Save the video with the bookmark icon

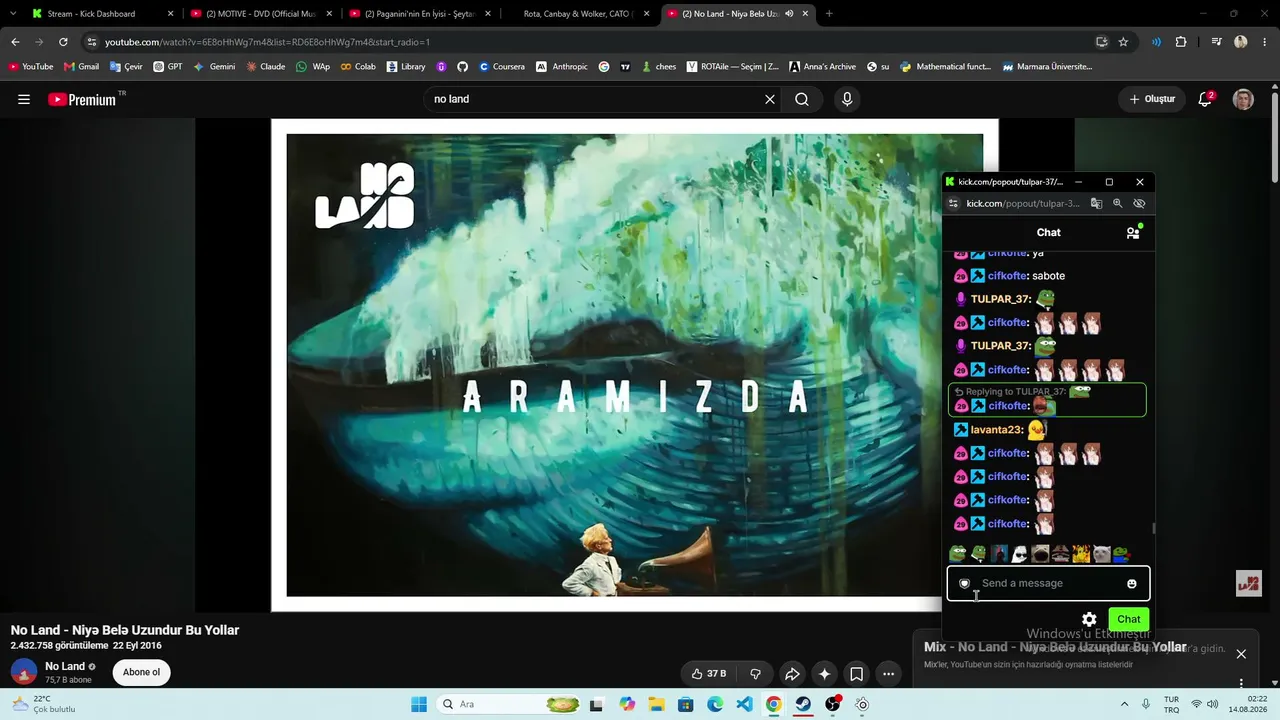(856, 673)
